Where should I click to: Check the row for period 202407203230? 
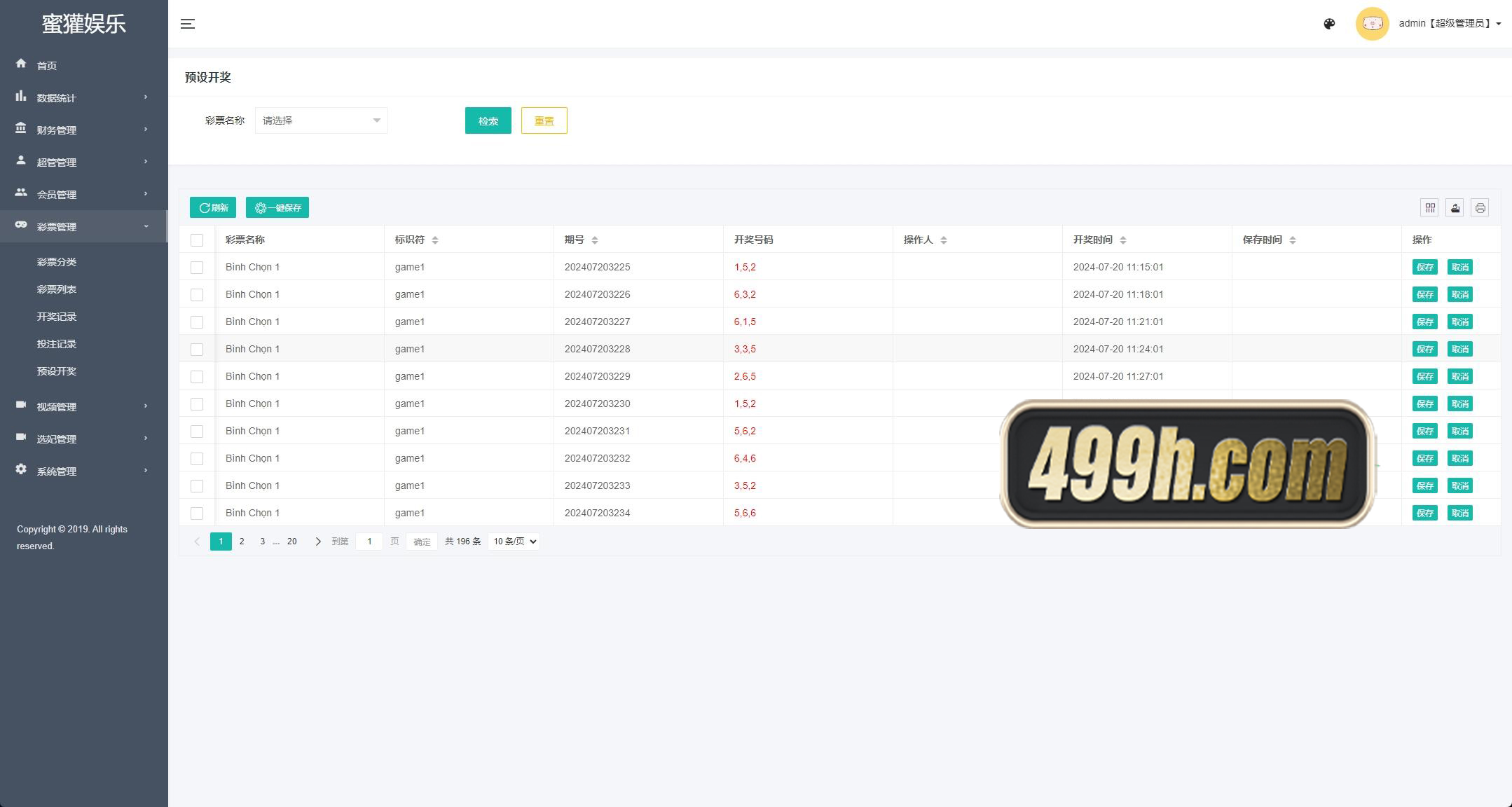pyautogui.click(x=197, y=404)
